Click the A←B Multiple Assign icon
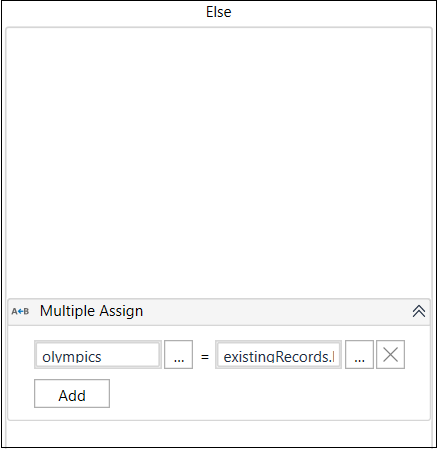 [x=20, y=311]
